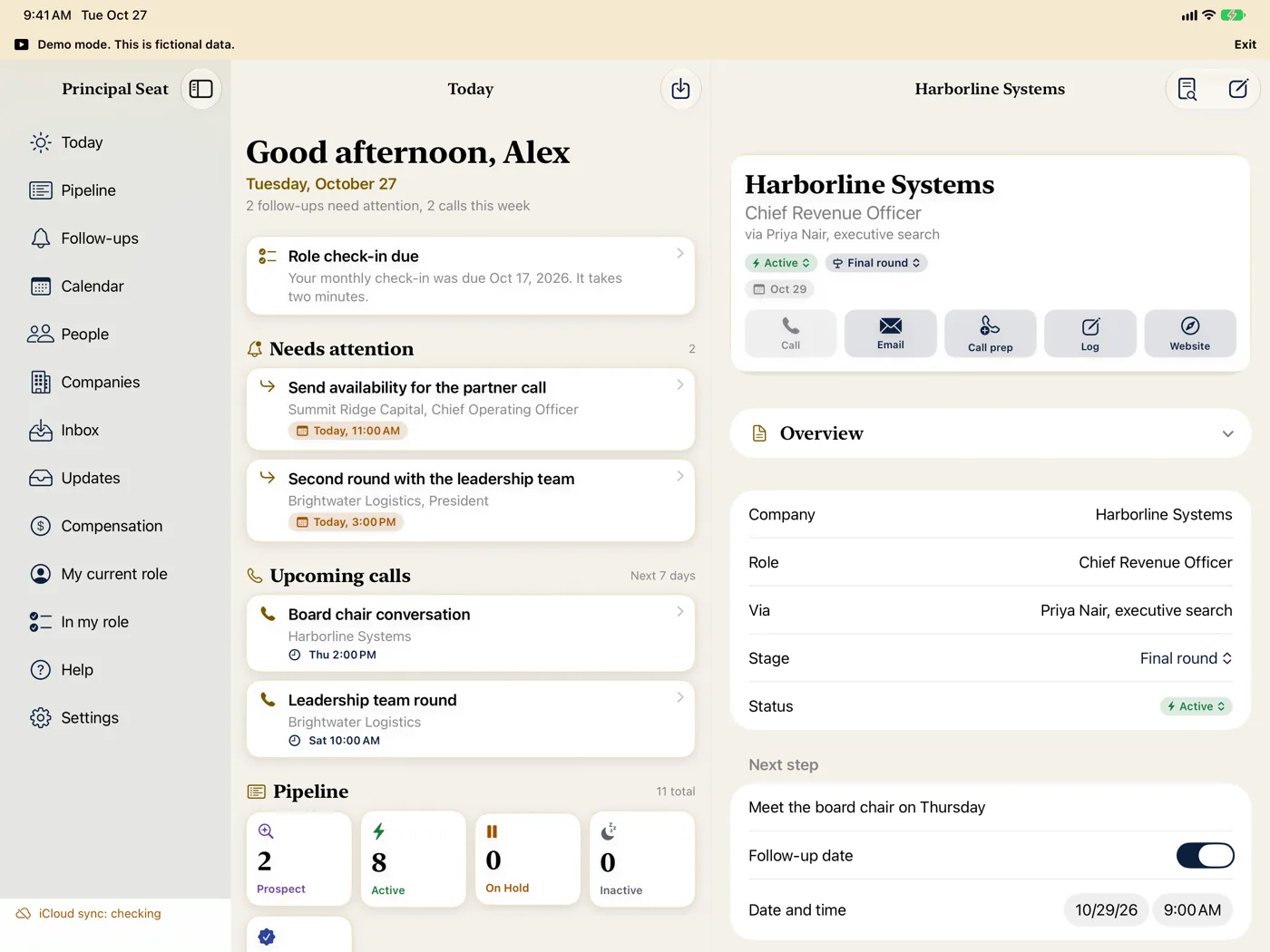This screenshot has width=1270, height=952.
Task: Open Send availability for the partner call
Action: coord(471,409)
